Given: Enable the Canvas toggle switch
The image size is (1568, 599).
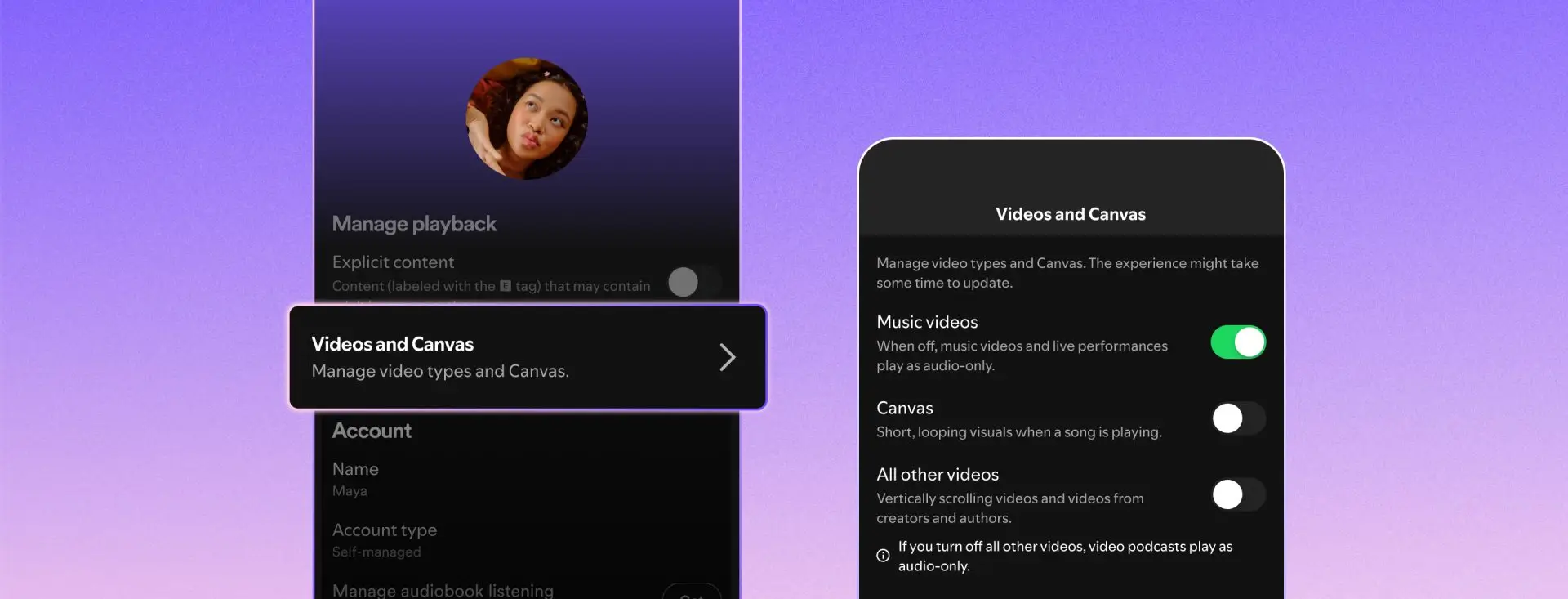Looking at the screenshot, I should tap(1237, 418).
